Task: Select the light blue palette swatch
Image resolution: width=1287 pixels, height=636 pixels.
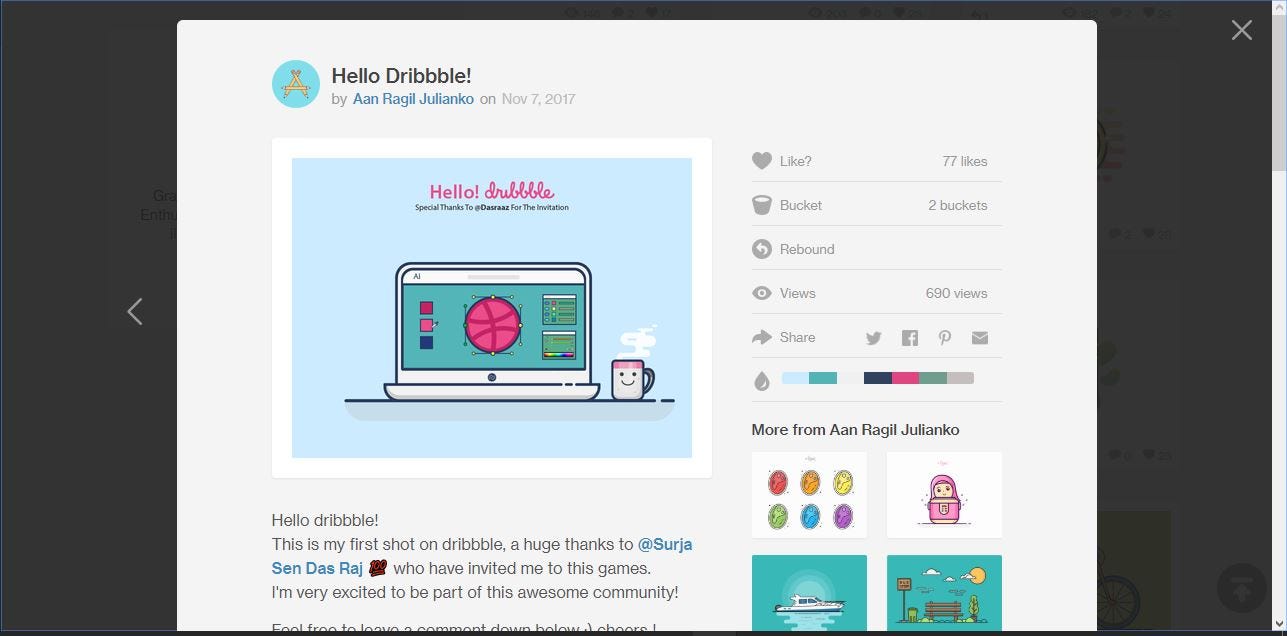Action: 795,378
